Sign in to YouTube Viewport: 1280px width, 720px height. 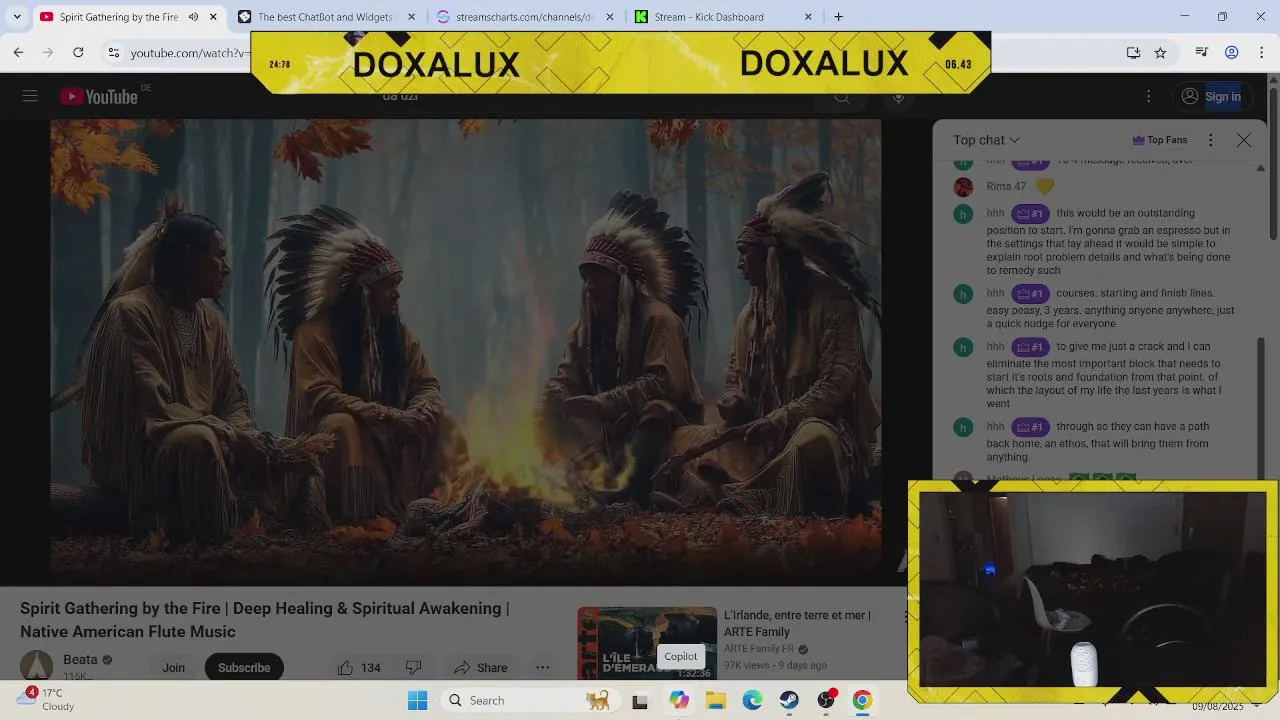1210,96
